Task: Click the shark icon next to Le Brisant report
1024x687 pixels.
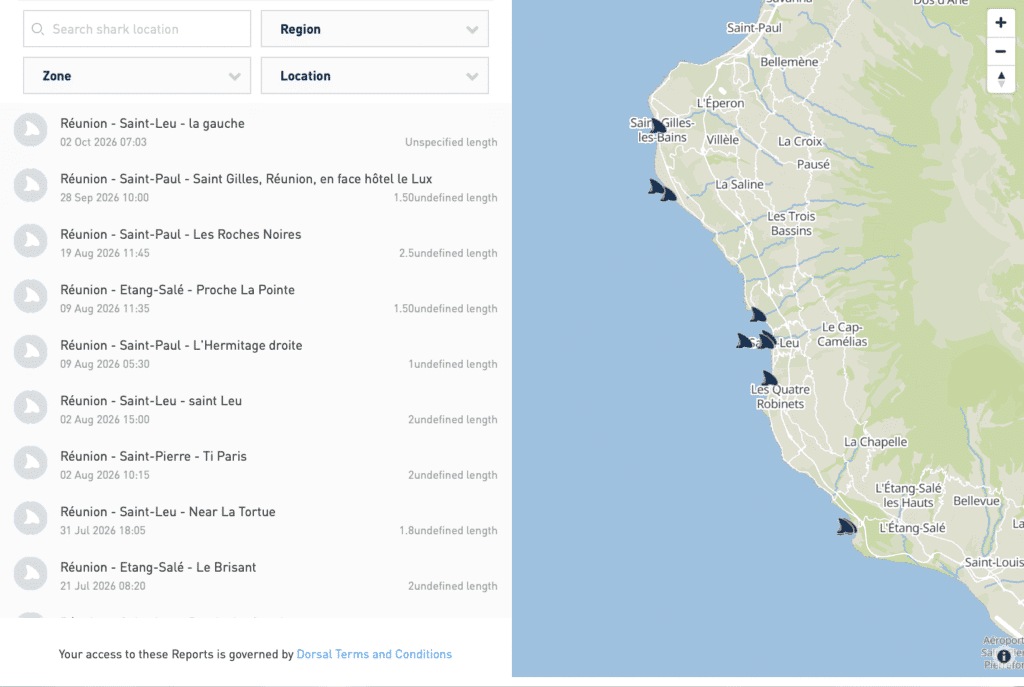Action: point(31,574)
